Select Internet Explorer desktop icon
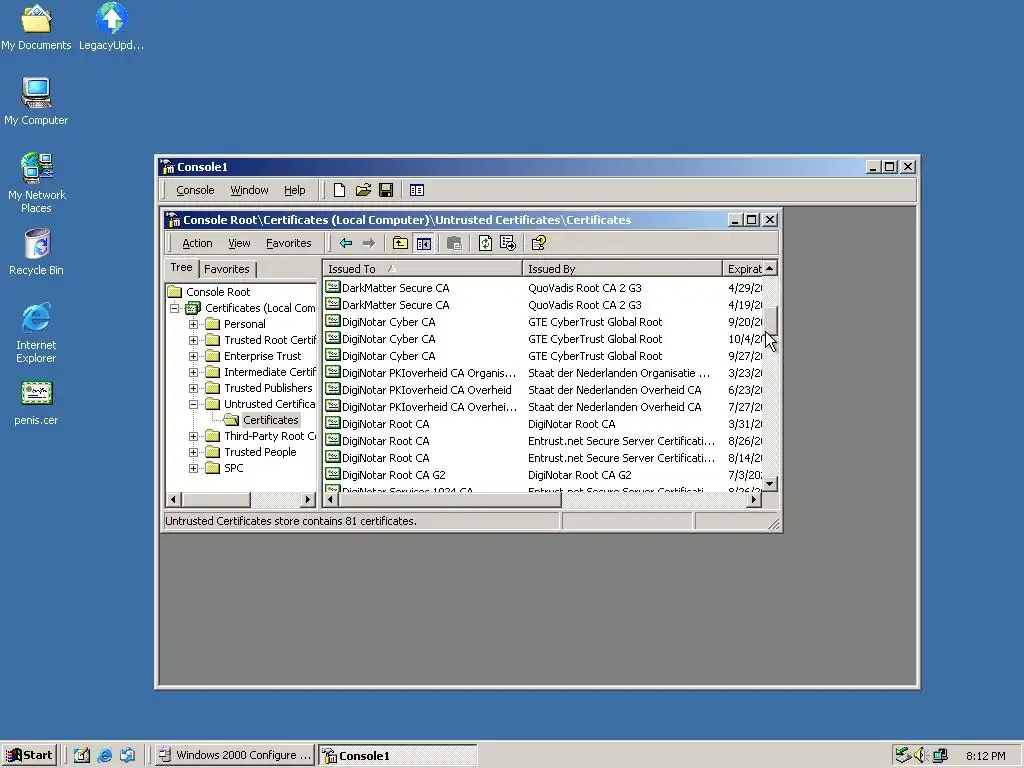The height and width of the screenshot is (768, 1024). tap(36, 333)
